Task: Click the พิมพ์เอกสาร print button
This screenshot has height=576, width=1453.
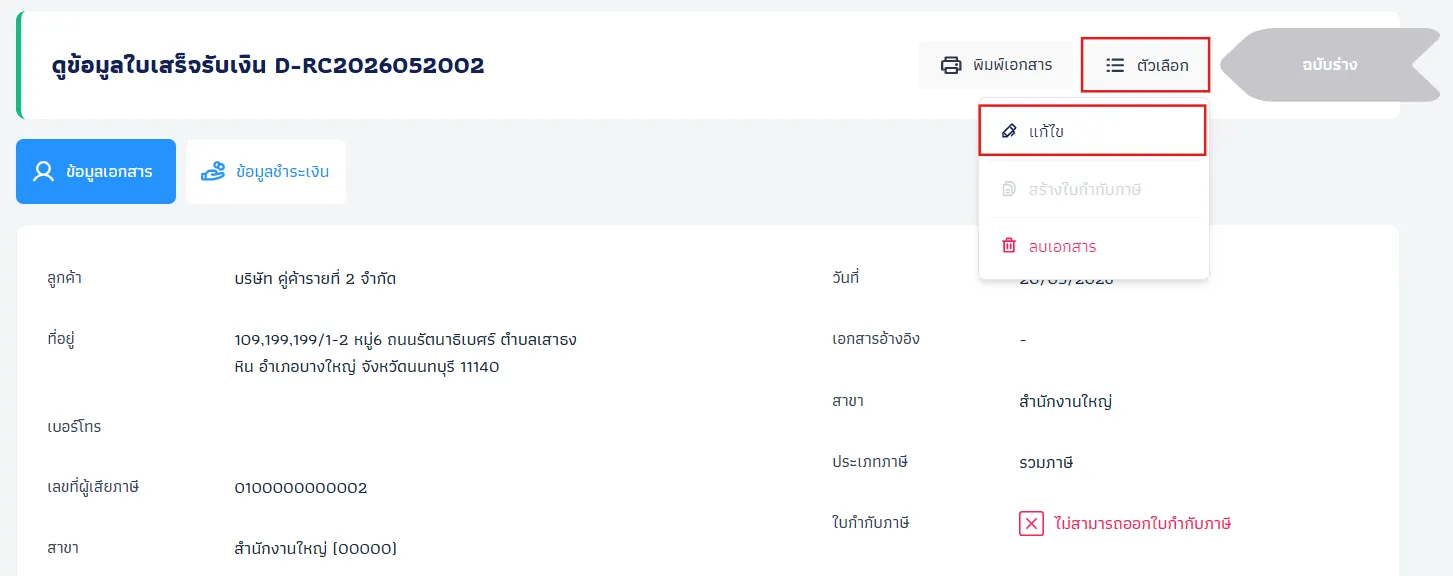Action: (995, 65)
